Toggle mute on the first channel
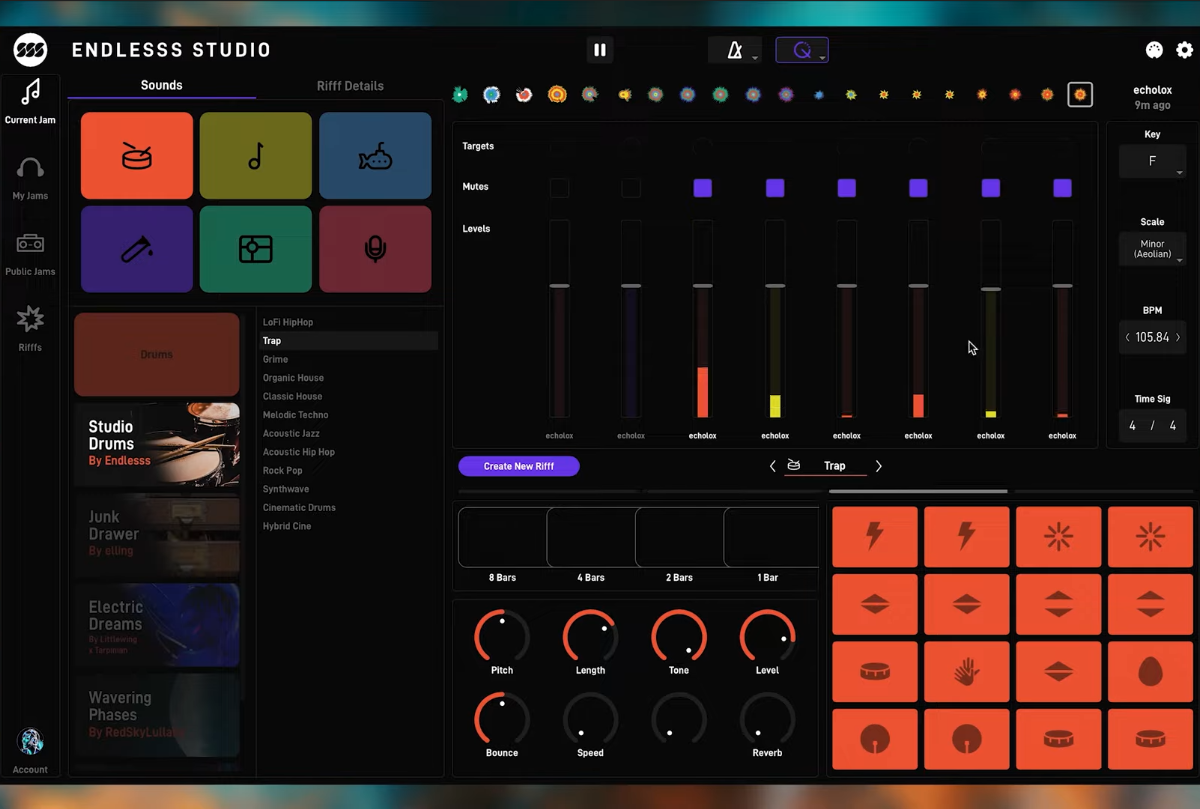This screenshot has height=809, width=1200. click(x=559, y=188)
